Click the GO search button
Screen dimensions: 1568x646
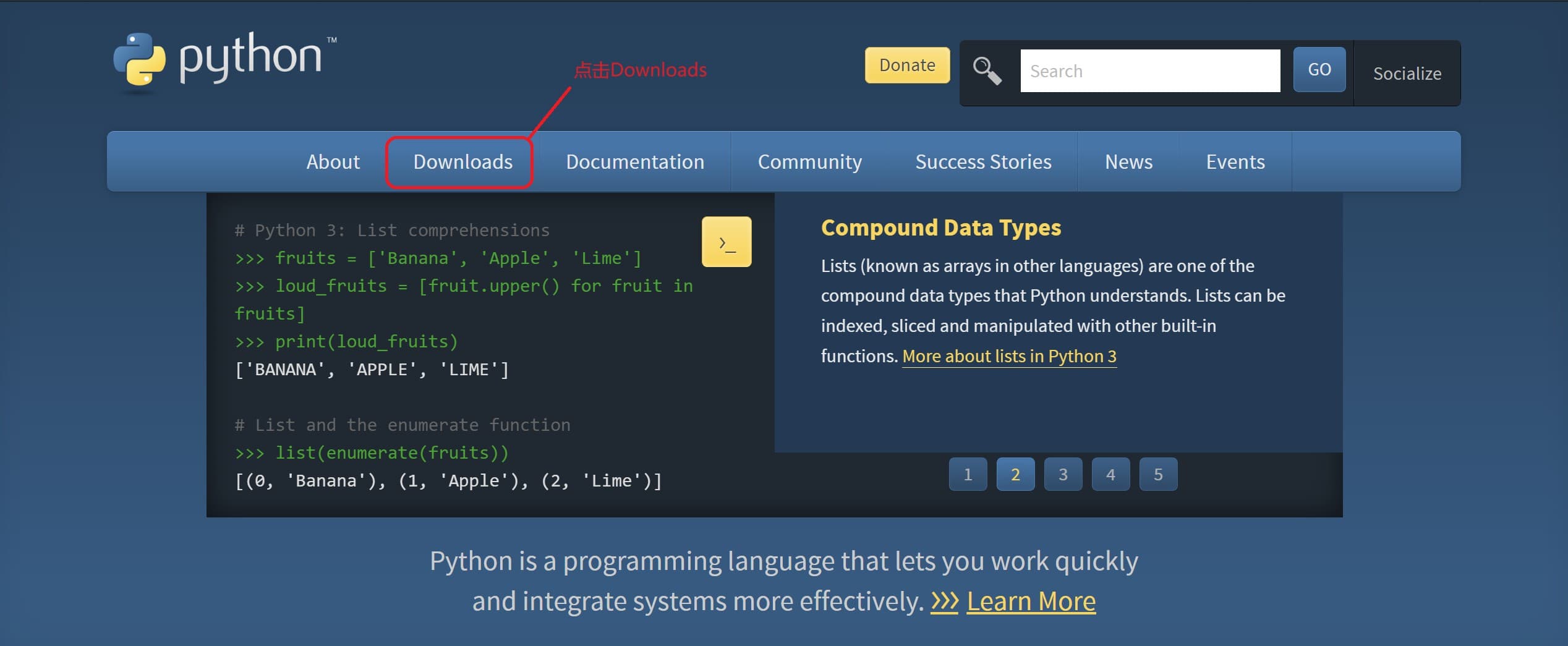1319,69
